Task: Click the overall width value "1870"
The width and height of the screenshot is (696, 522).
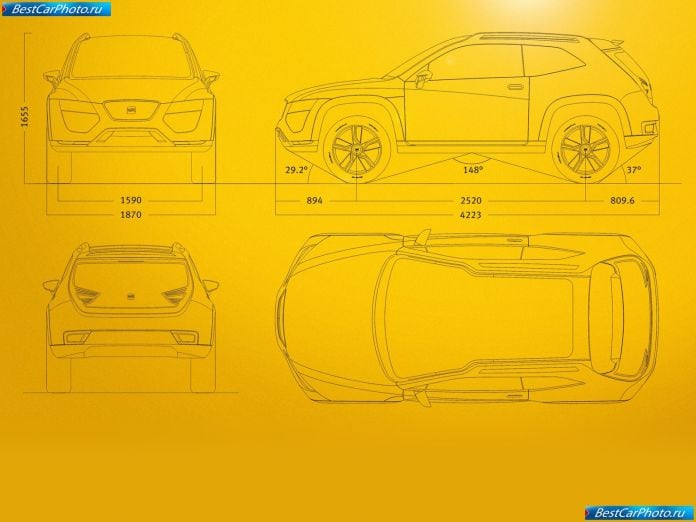Action: (131, 215)
